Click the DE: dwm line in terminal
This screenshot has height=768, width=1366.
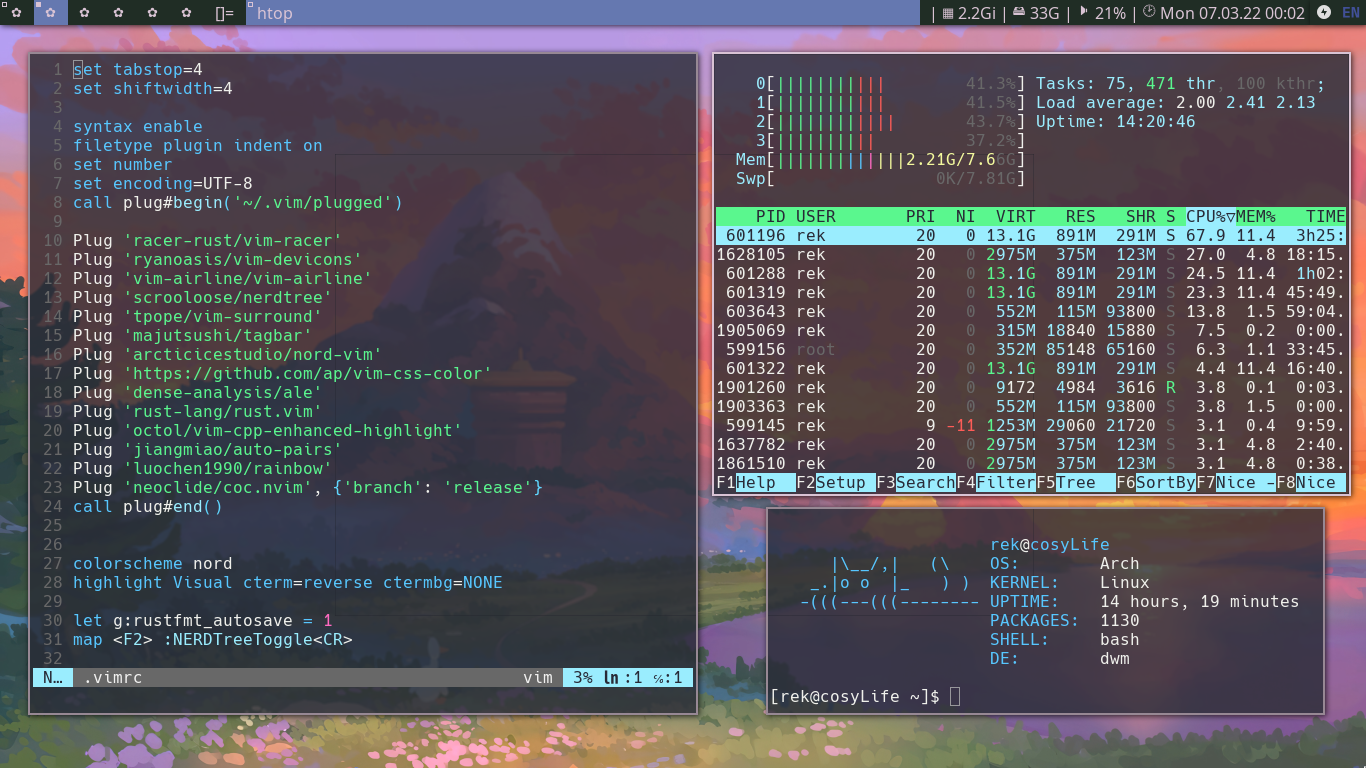pyautogui.click(x=1060, y=658)
